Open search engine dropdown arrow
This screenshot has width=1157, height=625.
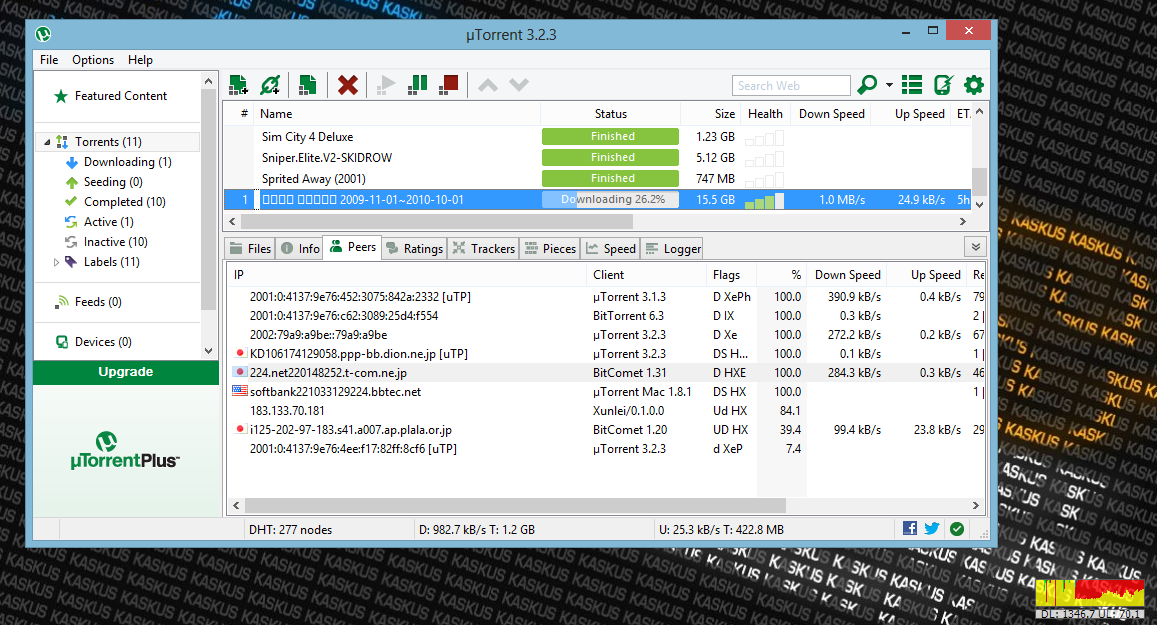[889, 85]
